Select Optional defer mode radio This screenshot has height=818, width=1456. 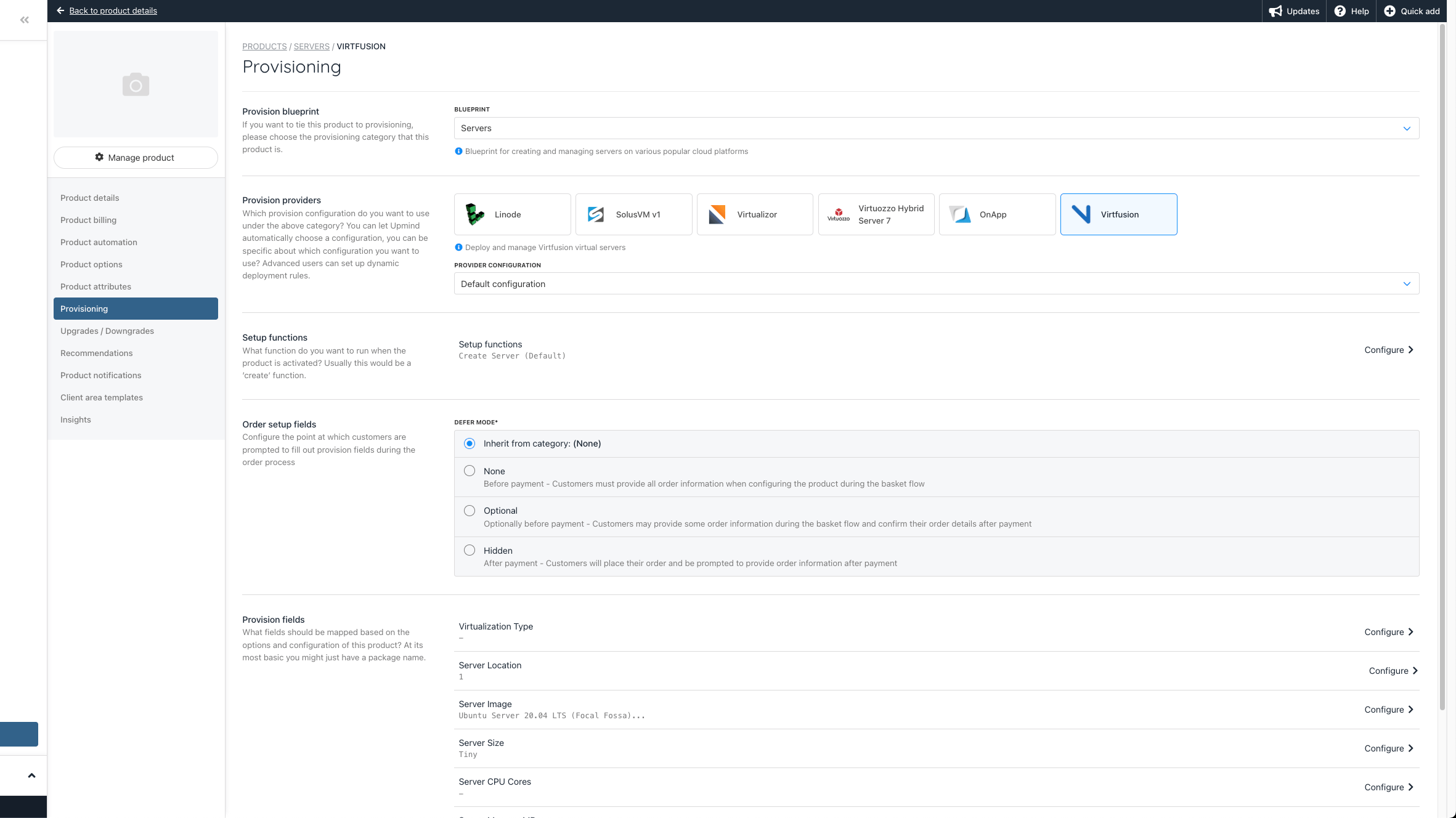(x=470, y=511)
